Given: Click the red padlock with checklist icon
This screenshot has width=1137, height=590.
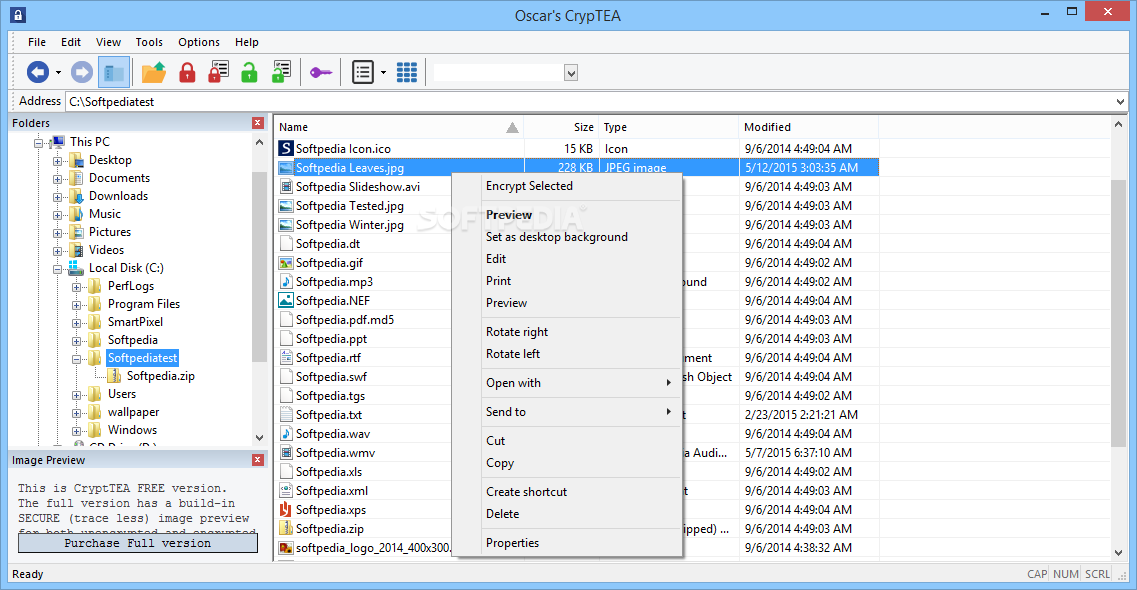Looking at the screenshot, I should pos(218,72).
